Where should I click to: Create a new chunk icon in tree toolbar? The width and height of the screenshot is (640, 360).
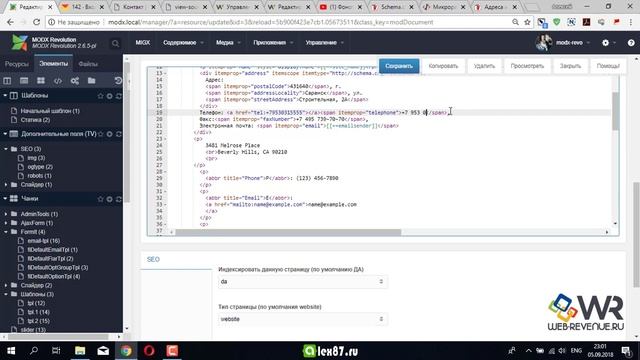[41, 81]
